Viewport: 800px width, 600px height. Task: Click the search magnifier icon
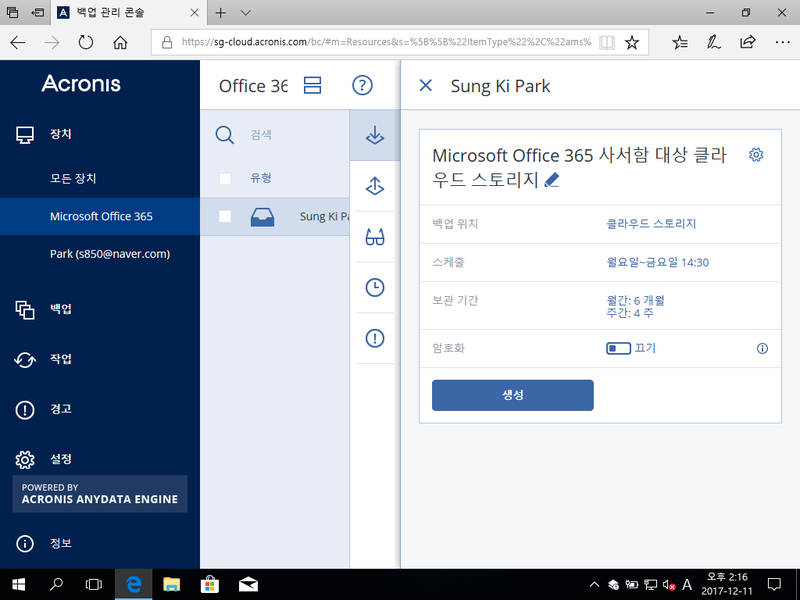point(224,135)
